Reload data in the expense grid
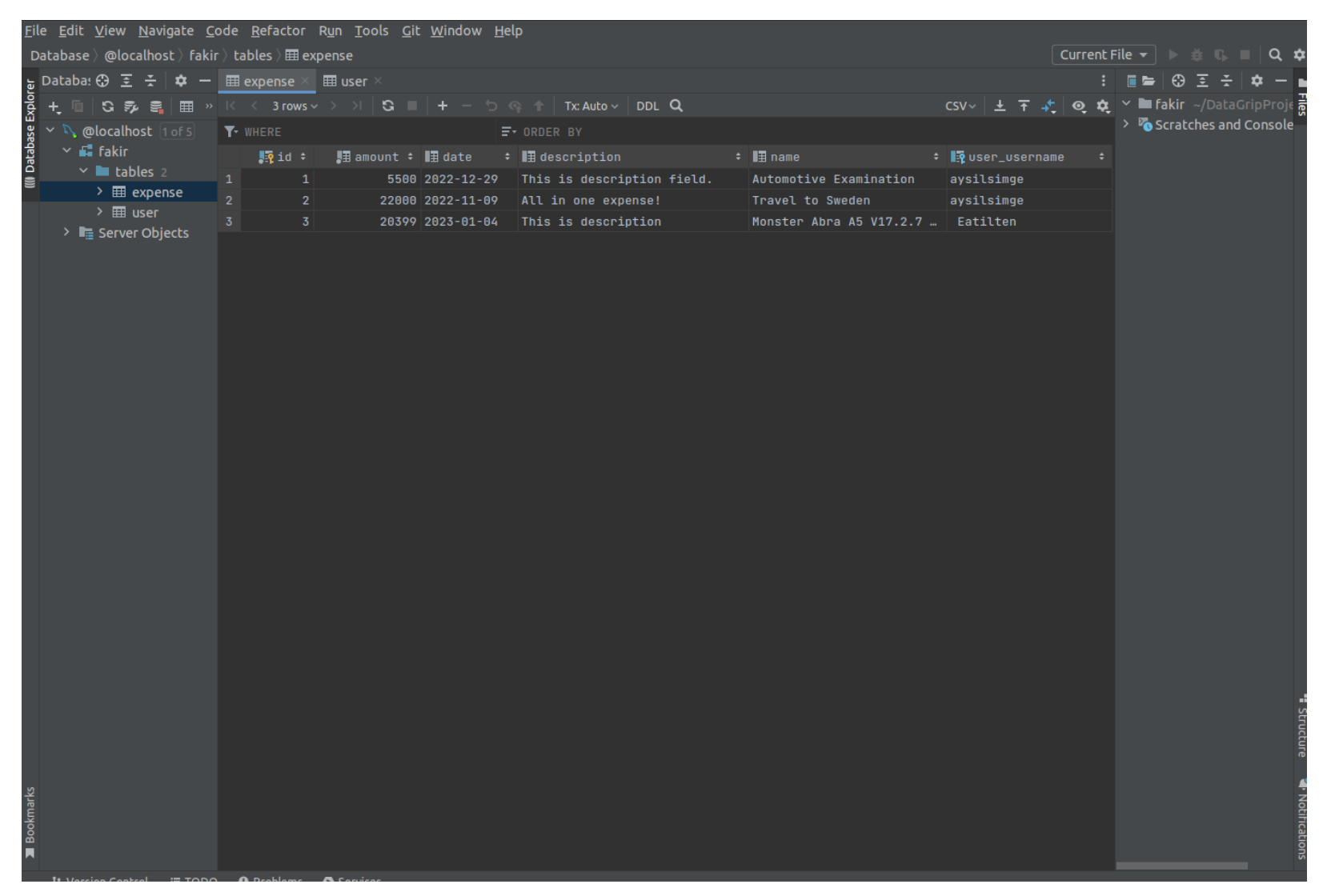 point(388,106)
